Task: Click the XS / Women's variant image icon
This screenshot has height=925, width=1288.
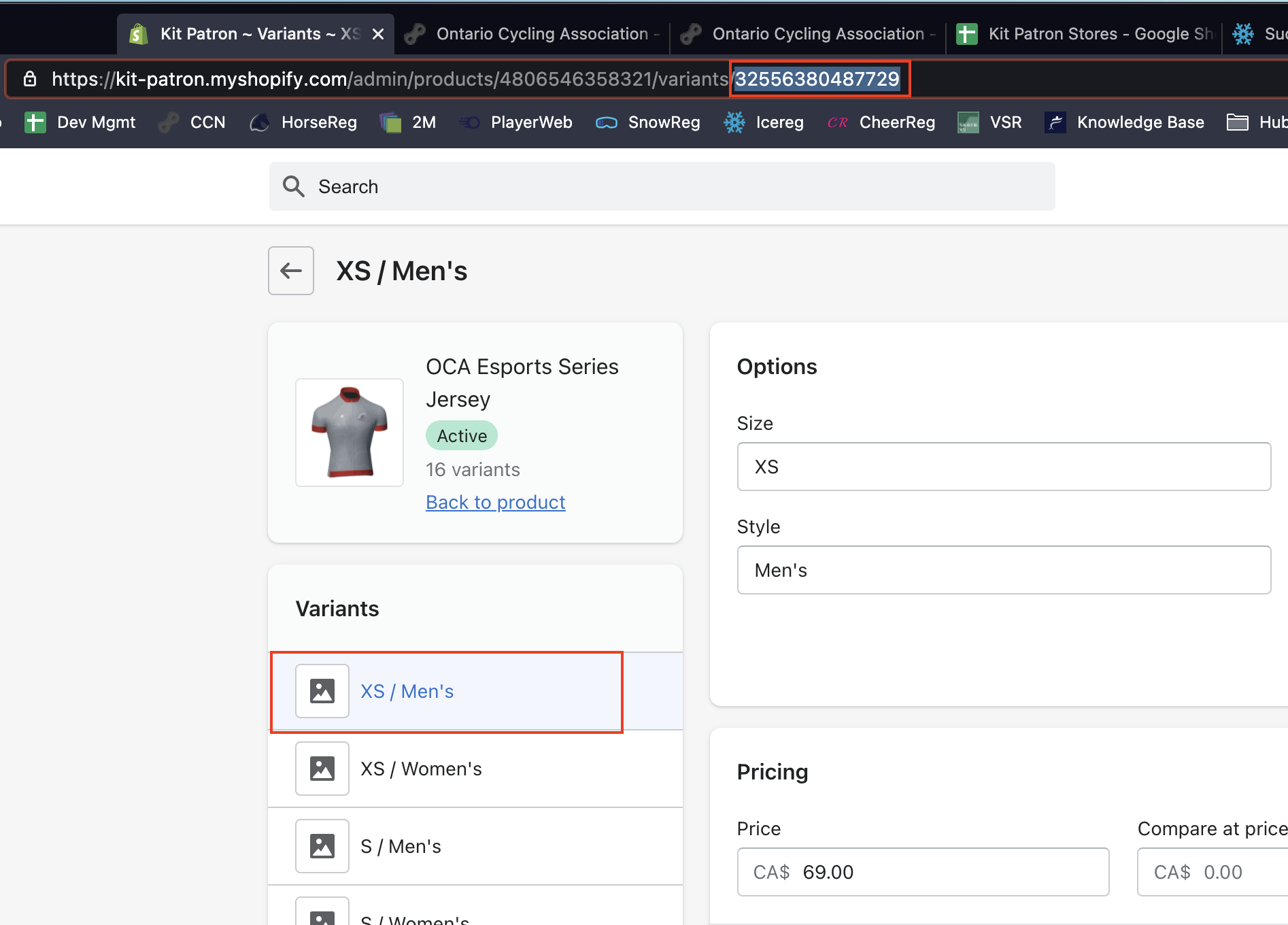Action: click(x=322, y=769)
